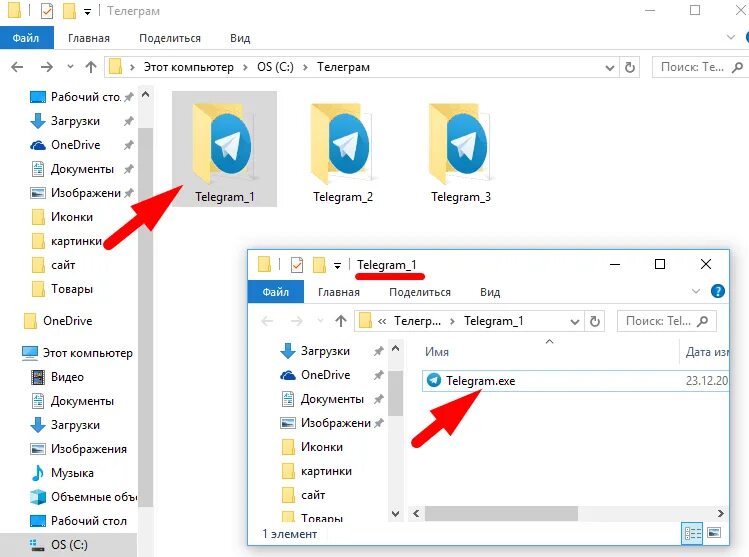The image size is (749, 557).
Task: Go back in the Телеграм window
Action: pos(17,67)
